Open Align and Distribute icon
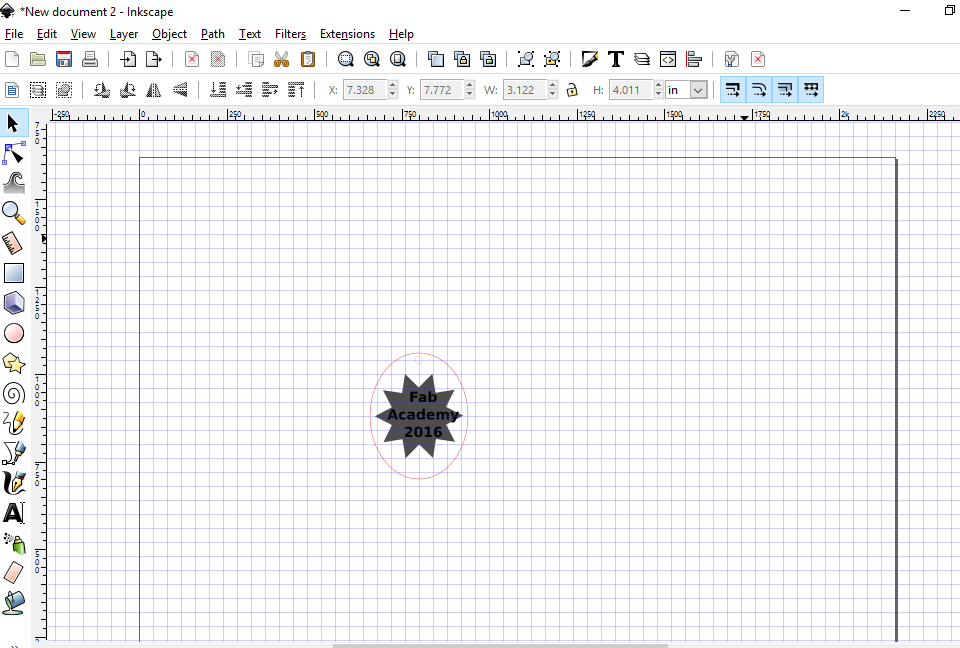The width and height of the screenshot is (960, 648). tap(694, 59)
